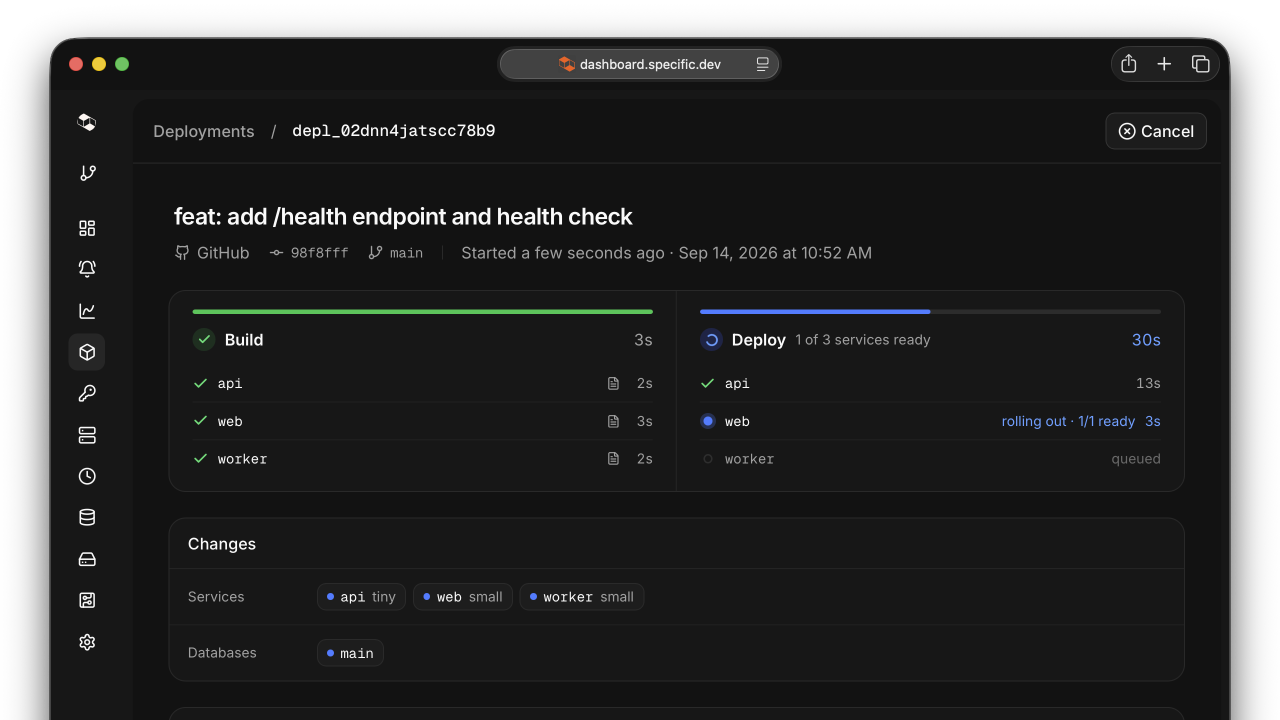Select the queued worker row in Deploy
This screenshot has width=1280, height=720.
click(x=930, y=459)
